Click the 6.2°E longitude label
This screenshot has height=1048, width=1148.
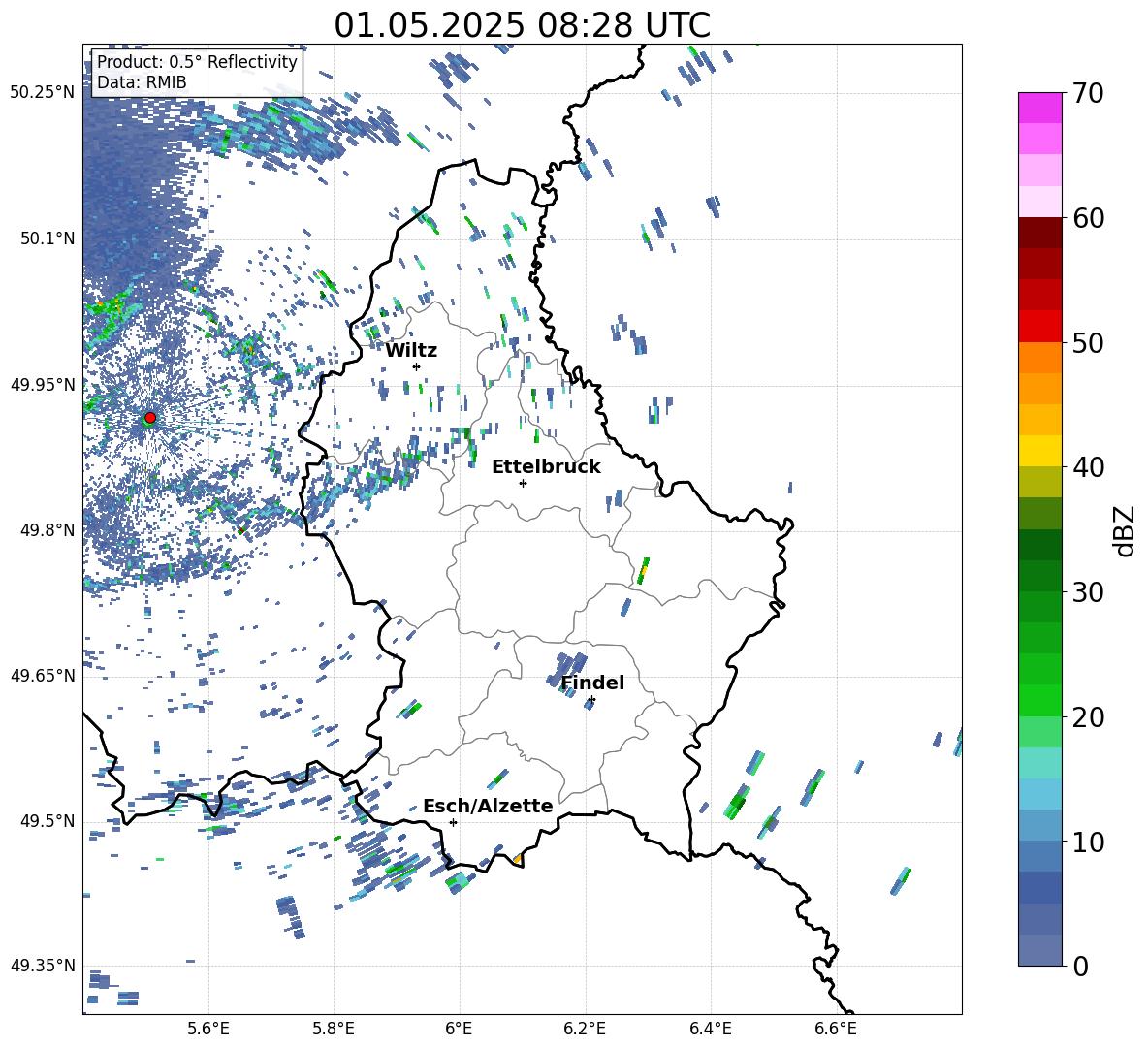[585, 1029]
